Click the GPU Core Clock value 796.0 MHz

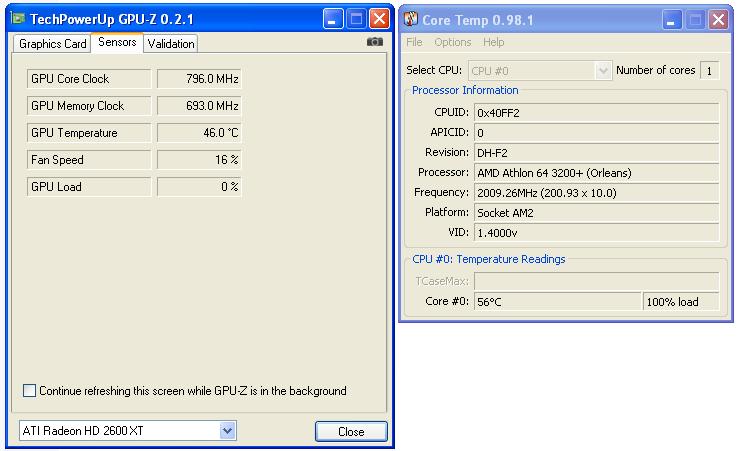coord(199,78)
